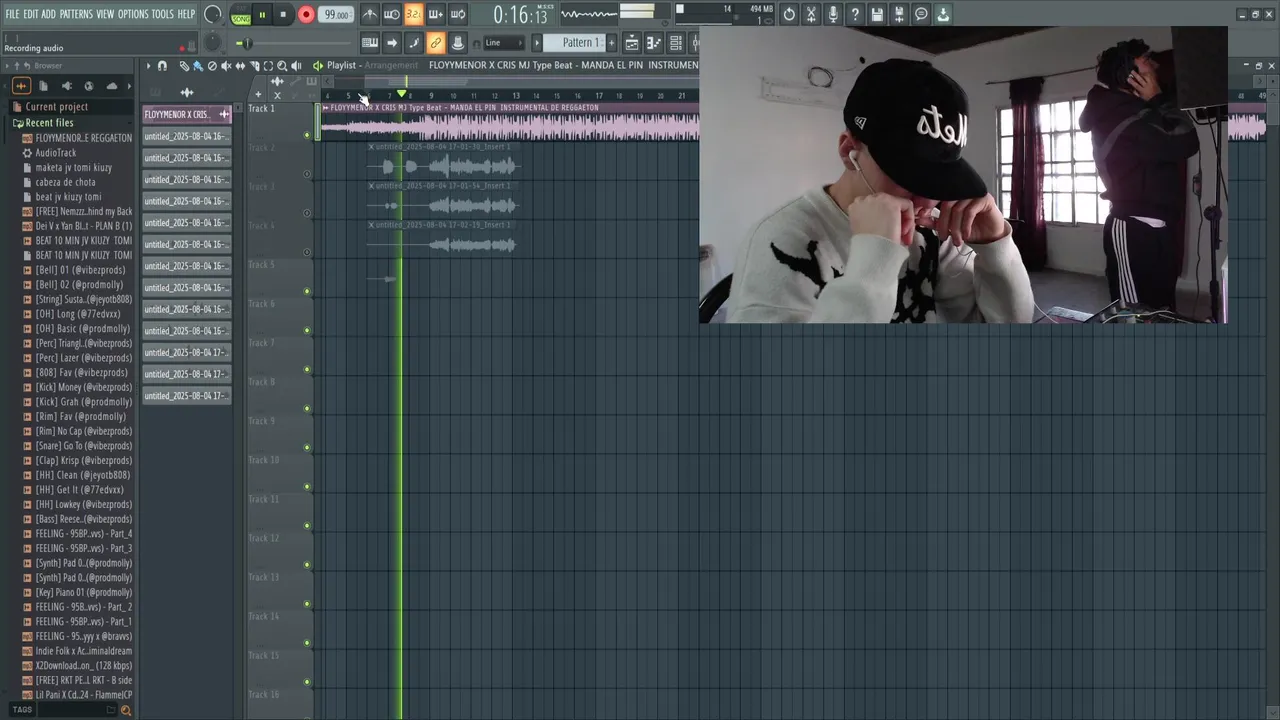Toggle mute light on Track 9

[x=307, y=447]
